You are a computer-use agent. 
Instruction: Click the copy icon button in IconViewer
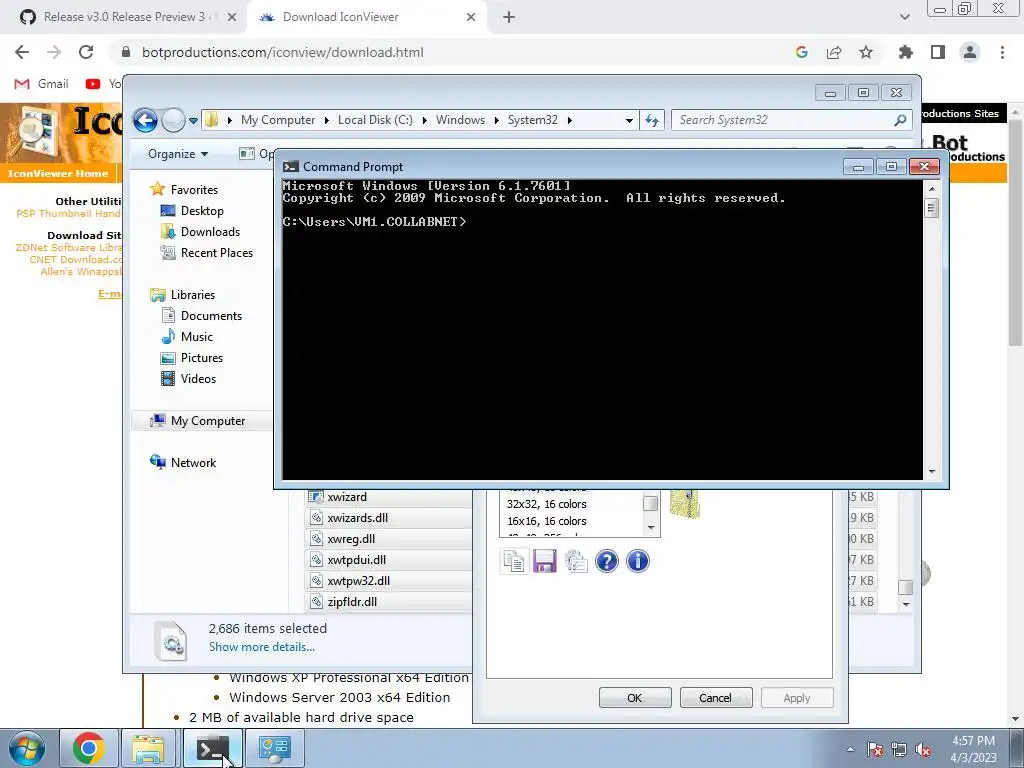click(514, 562)
